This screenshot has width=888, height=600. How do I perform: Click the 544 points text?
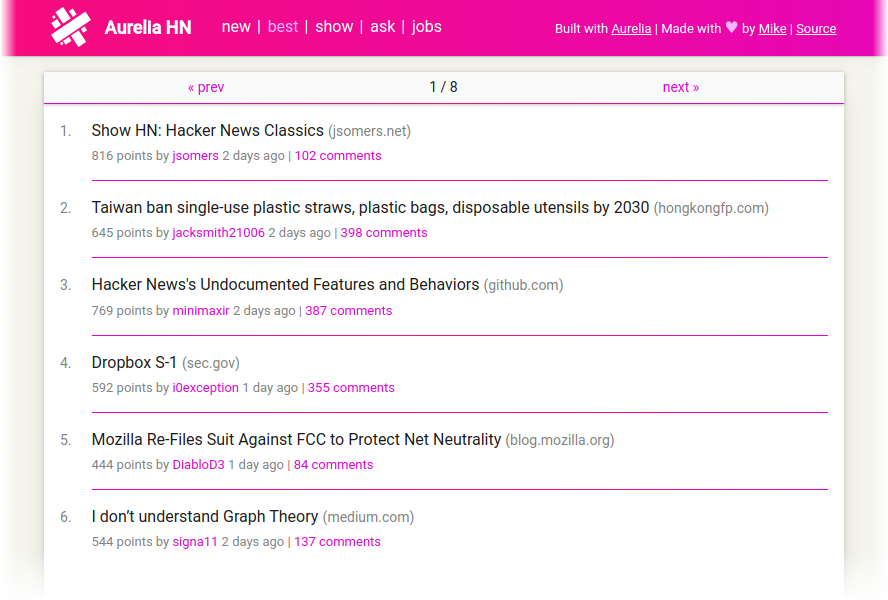(x=122, y=542)
